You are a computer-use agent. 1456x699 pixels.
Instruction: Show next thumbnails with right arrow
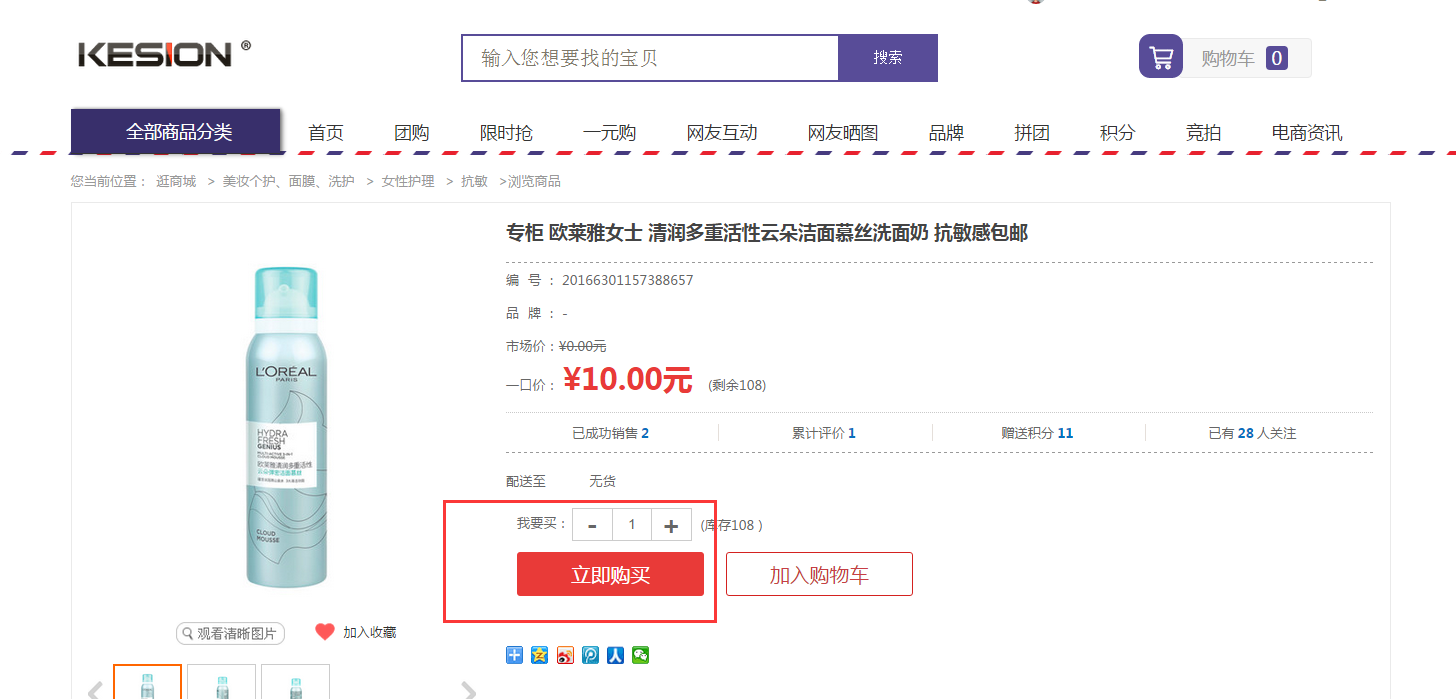click(468, 690)
